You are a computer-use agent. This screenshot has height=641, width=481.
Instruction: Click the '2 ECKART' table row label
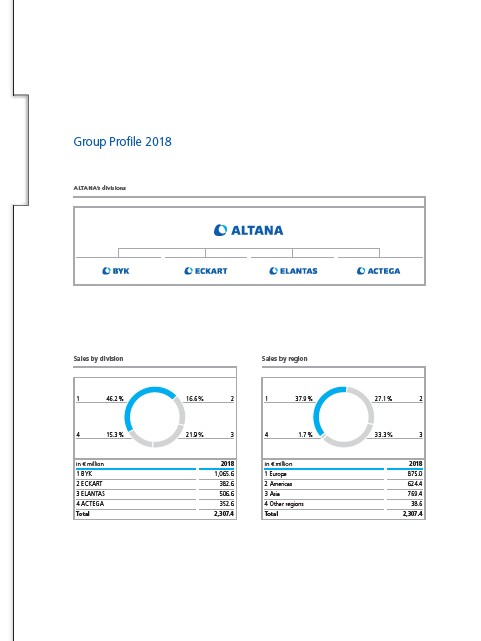tap(89, 484)
